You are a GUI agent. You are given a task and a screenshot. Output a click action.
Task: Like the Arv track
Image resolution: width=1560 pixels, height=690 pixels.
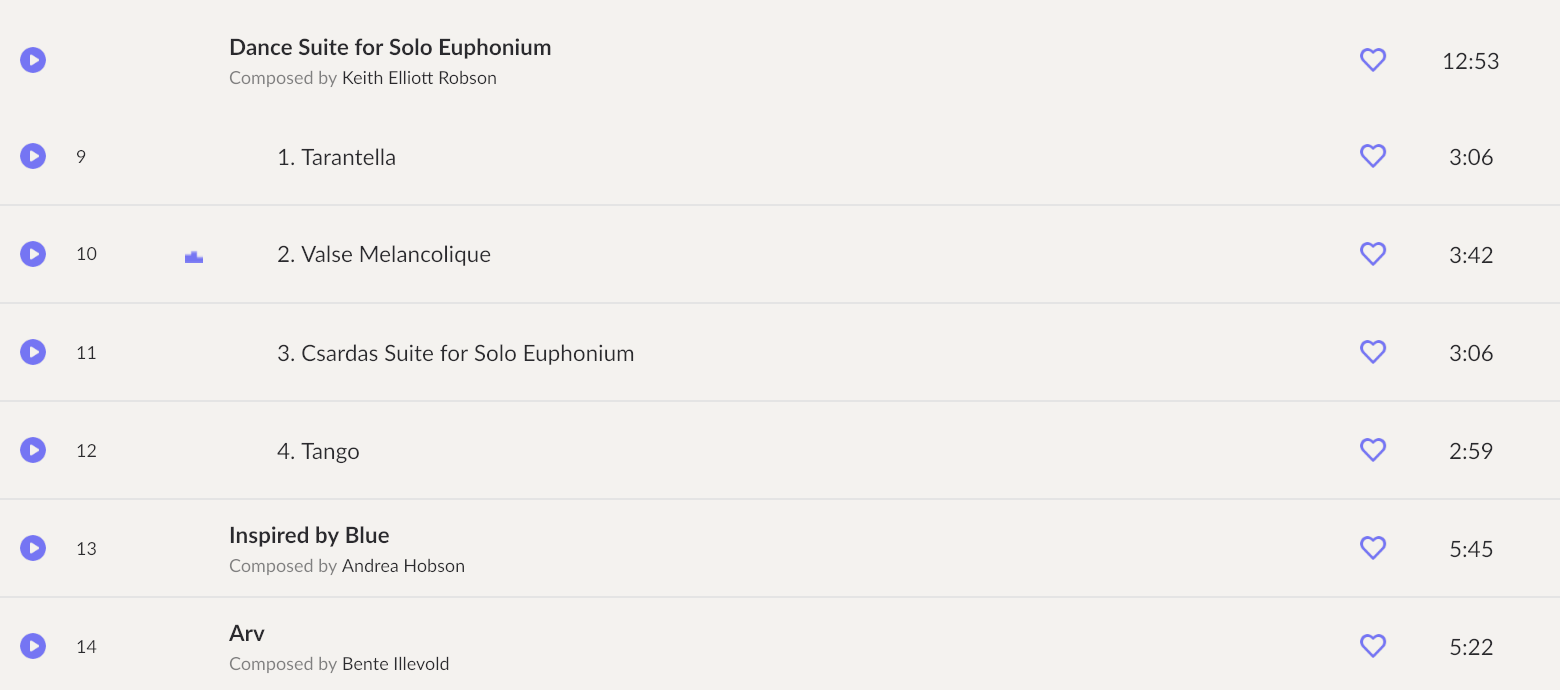tap(1373, 646)
